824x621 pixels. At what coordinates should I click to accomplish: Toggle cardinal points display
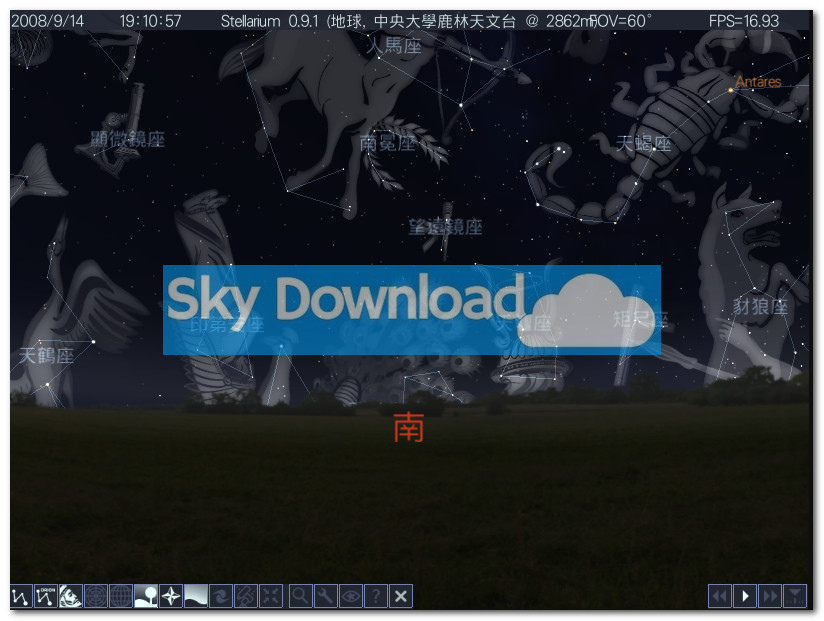(x=171, y=596)
